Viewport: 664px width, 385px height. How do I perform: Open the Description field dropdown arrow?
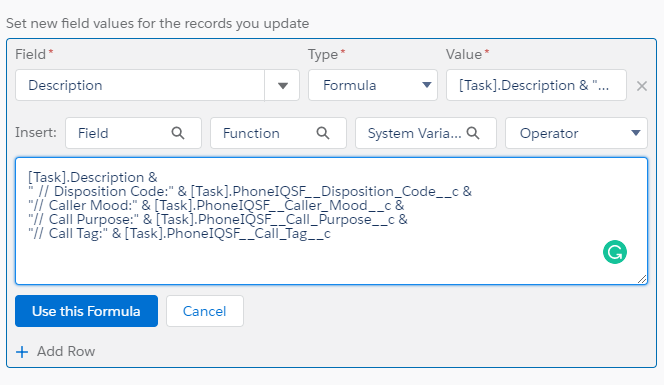[x=282, y=86]
